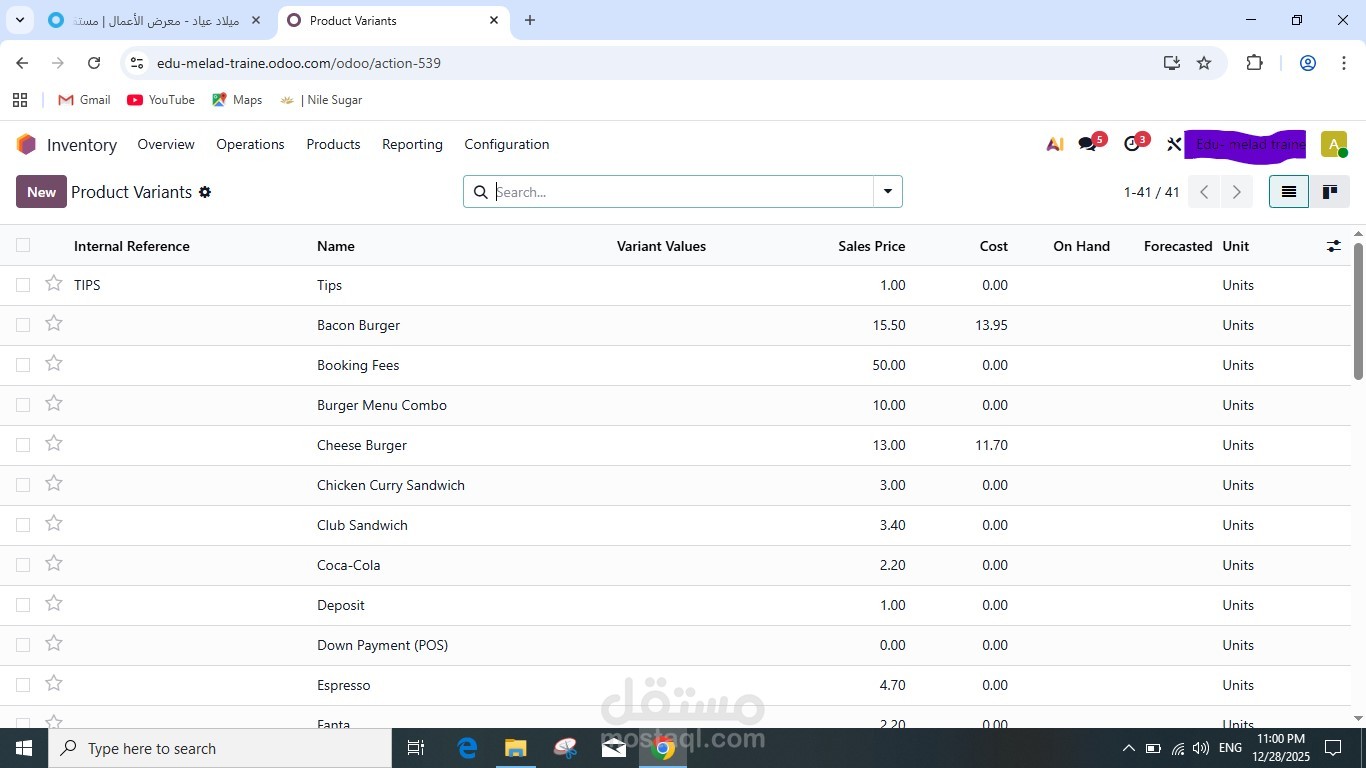Image resolution: width=1366 pixels, height=768 pixels.
Task: Focus the Search input field
Action: pos(683,192)
